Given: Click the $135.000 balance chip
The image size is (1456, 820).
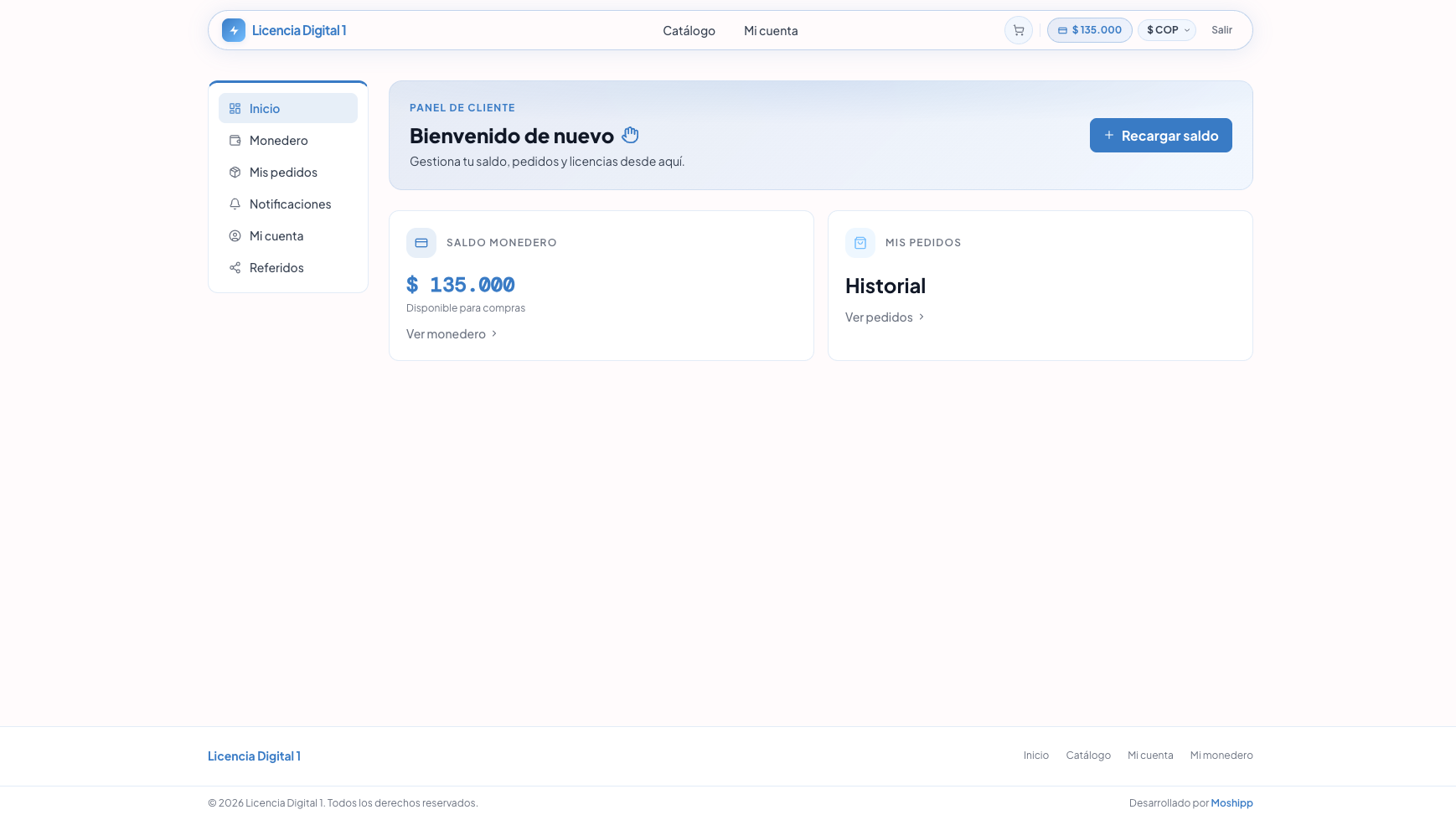Looking at the screenshot, I should point(1089,29).
